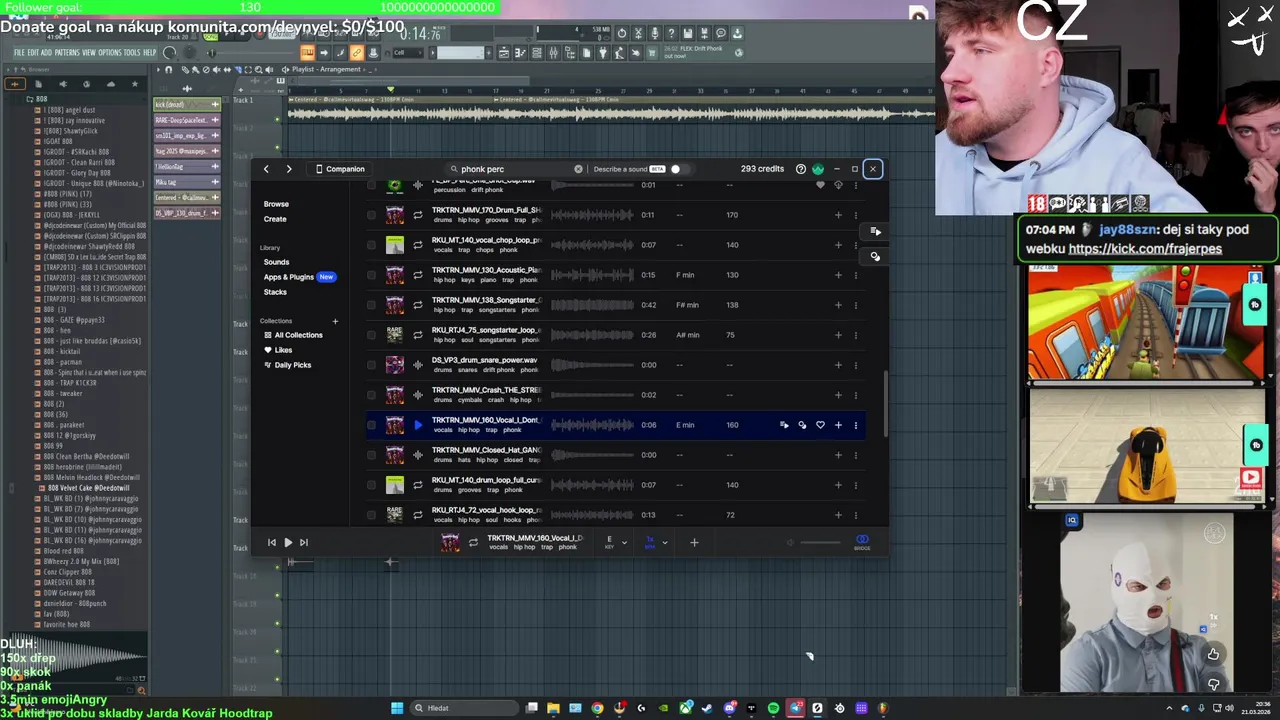Add current sample with player plus button
This screenshot has width=1280, height=720.
click(694, 542)
